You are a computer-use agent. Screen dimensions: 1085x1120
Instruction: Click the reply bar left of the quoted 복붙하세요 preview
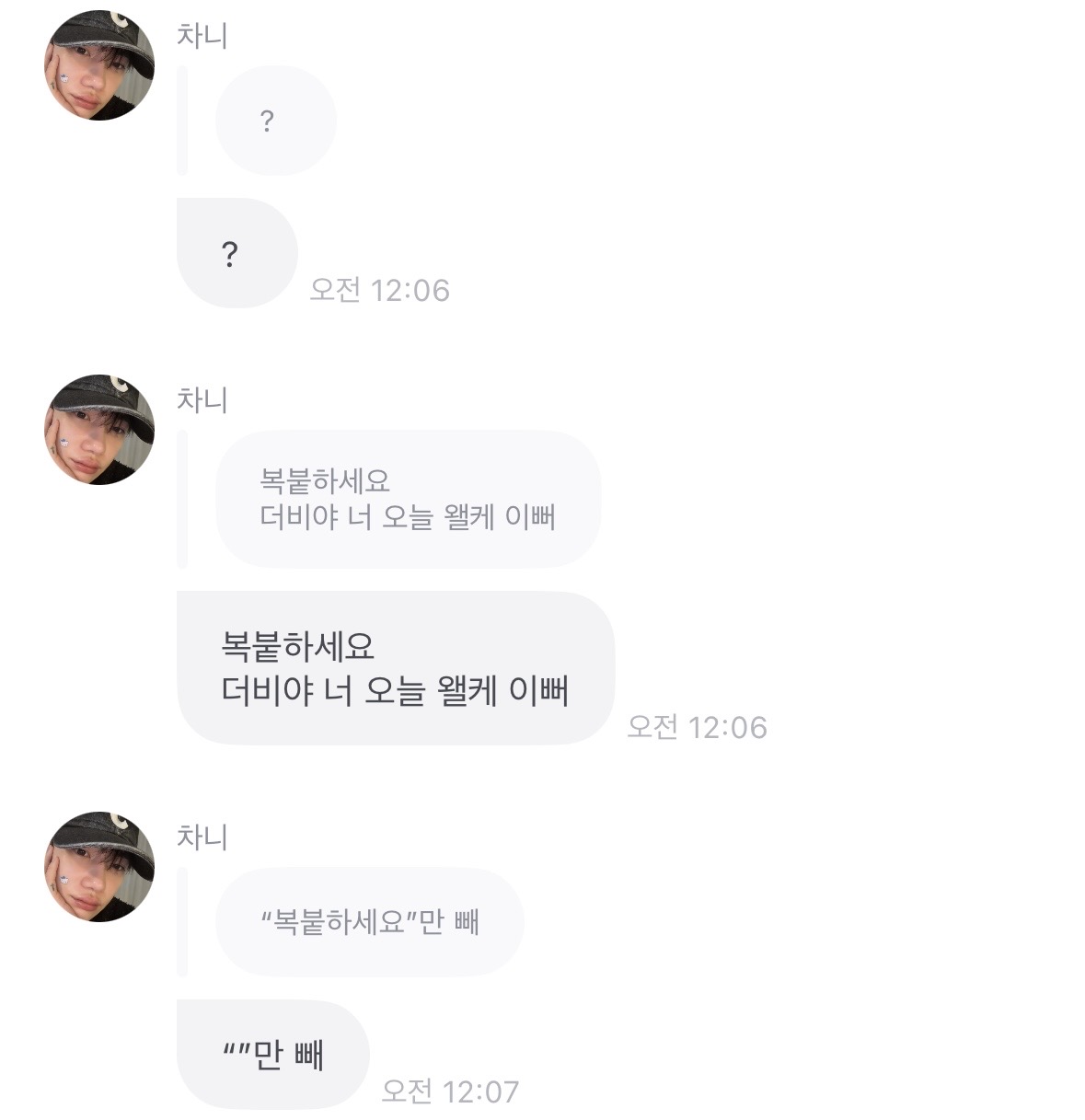182,499
